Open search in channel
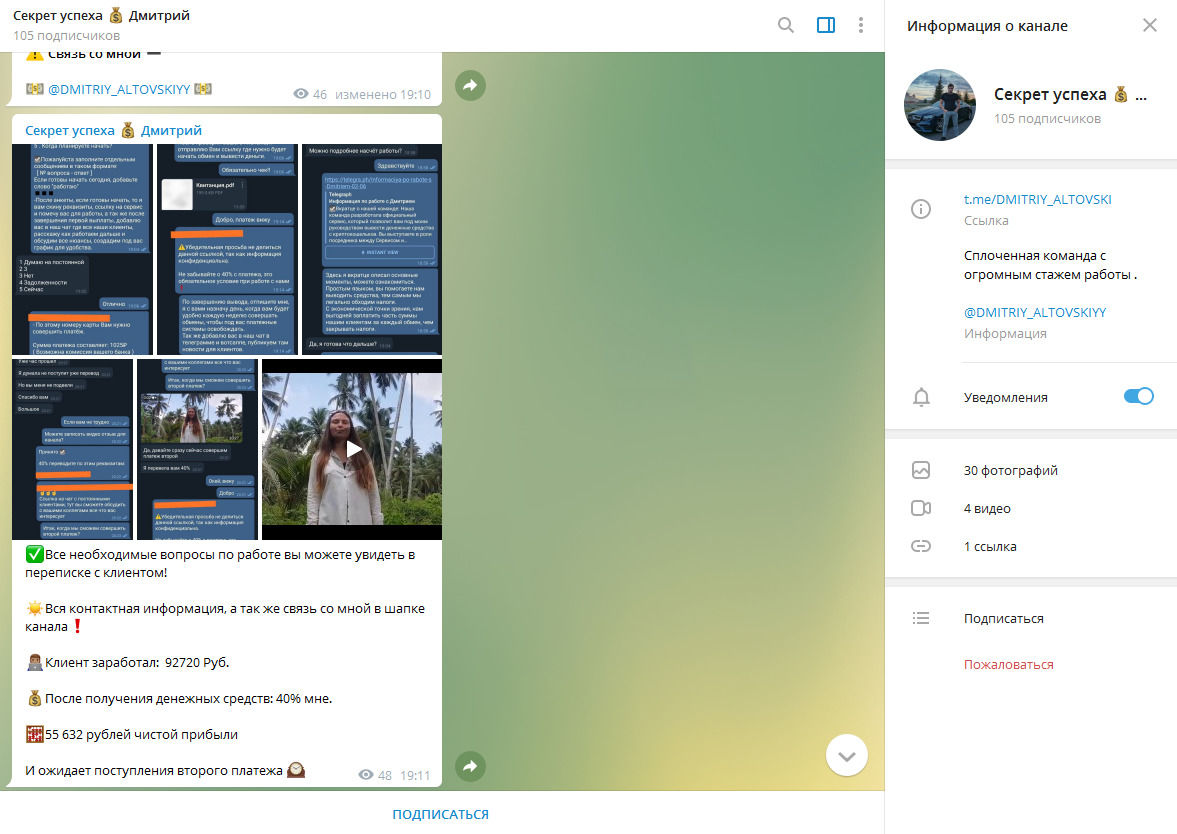Screen dimensions: 1177x834 [x=785, y=26]
